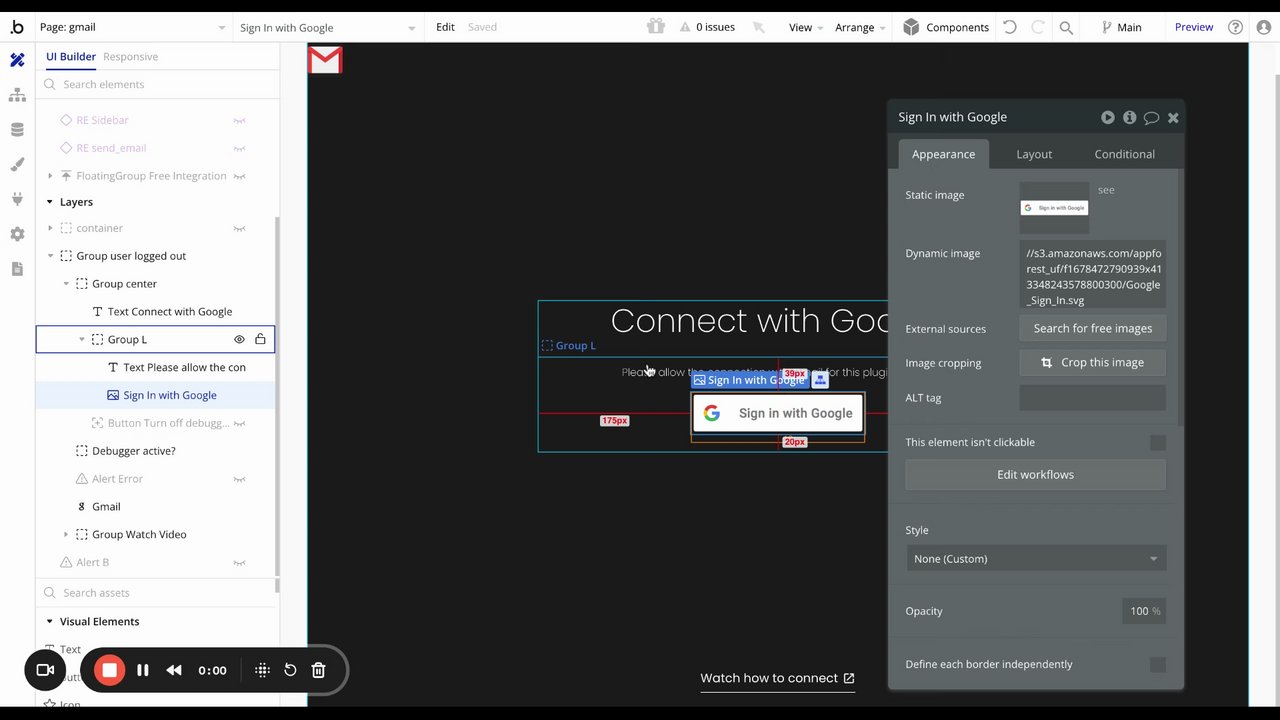Click the Redo arrow icon
Image resolution: width=1280 pixels, height=720 pixels.
[1038, 27]
